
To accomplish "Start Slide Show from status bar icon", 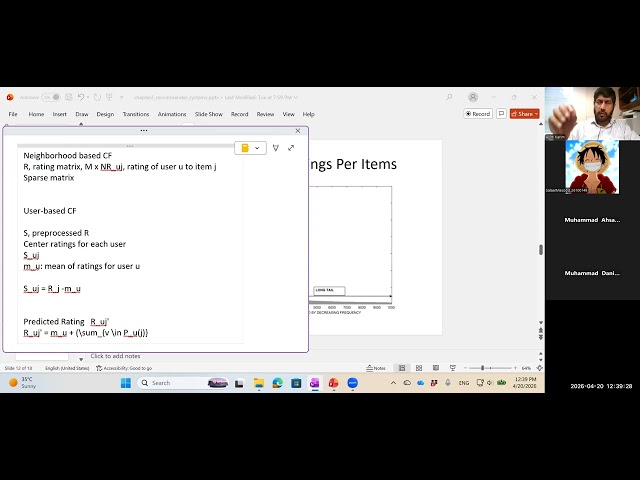I will click(452, 368).
